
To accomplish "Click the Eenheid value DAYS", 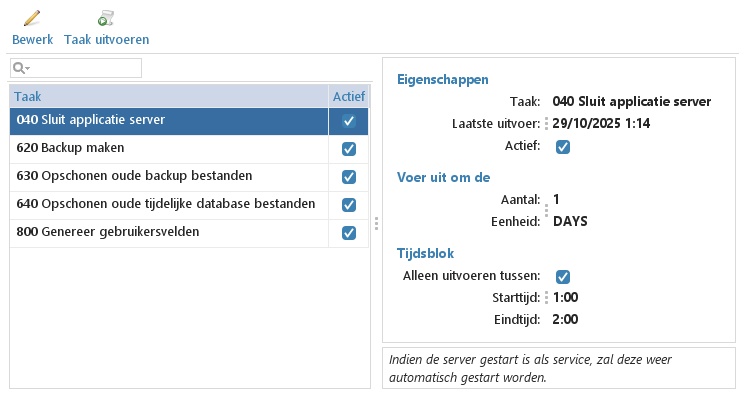I will pos(570,221).
